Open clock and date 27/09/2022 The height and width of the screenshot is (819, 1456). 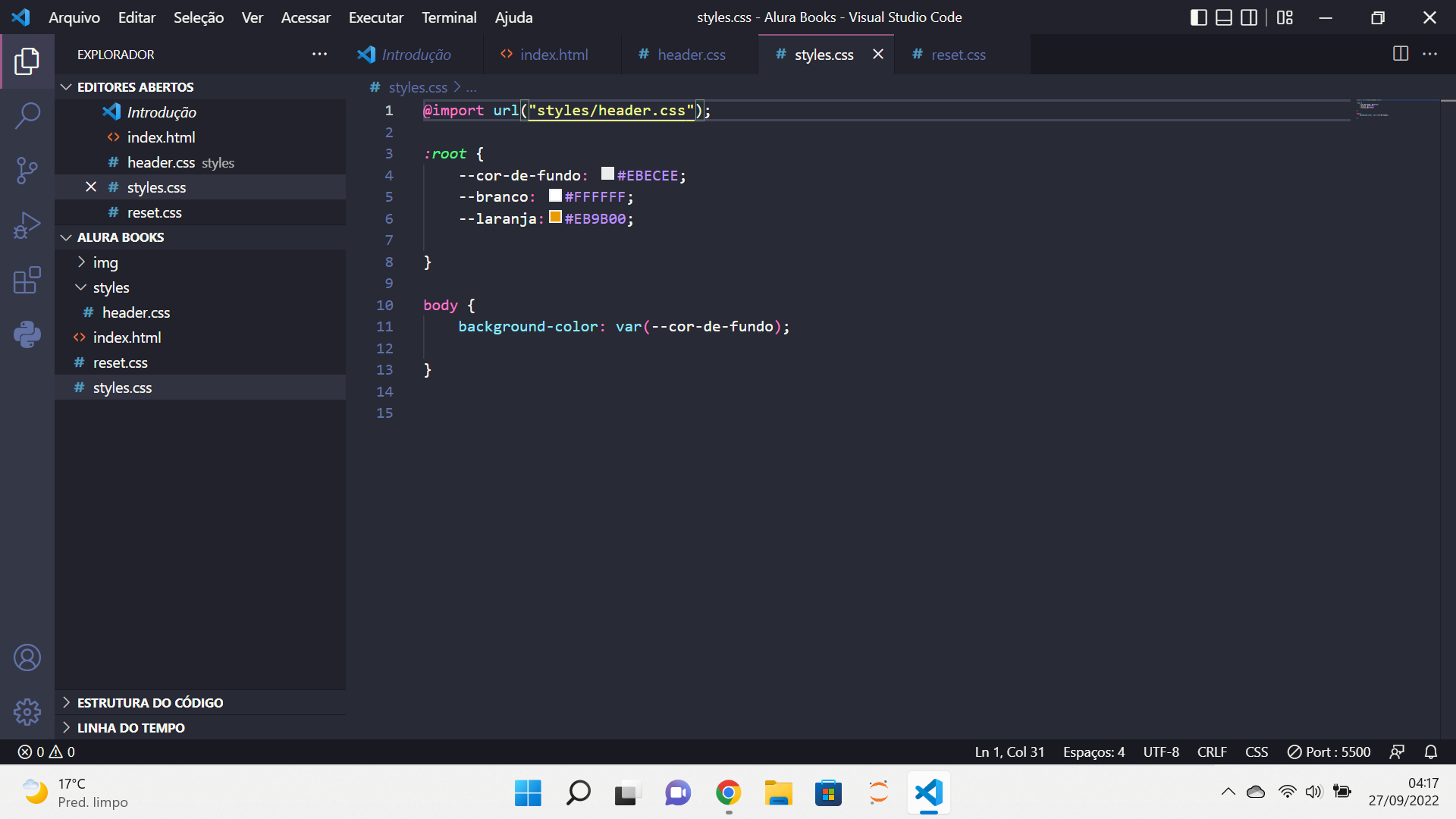(x=1403, y=792)
